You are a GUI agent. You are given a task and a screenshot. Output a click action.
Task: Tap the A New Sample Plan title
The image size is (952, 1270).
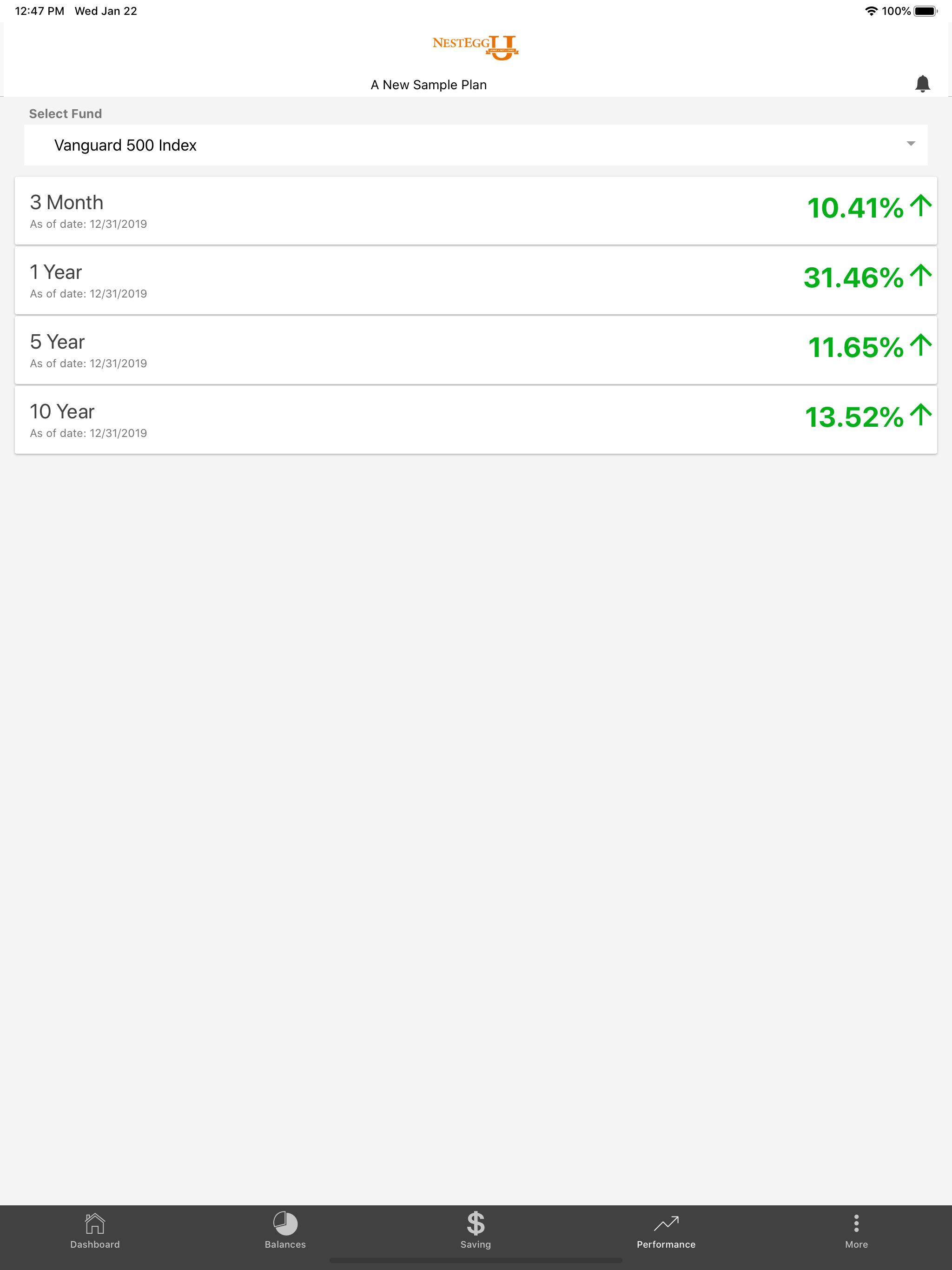(428, 85)
